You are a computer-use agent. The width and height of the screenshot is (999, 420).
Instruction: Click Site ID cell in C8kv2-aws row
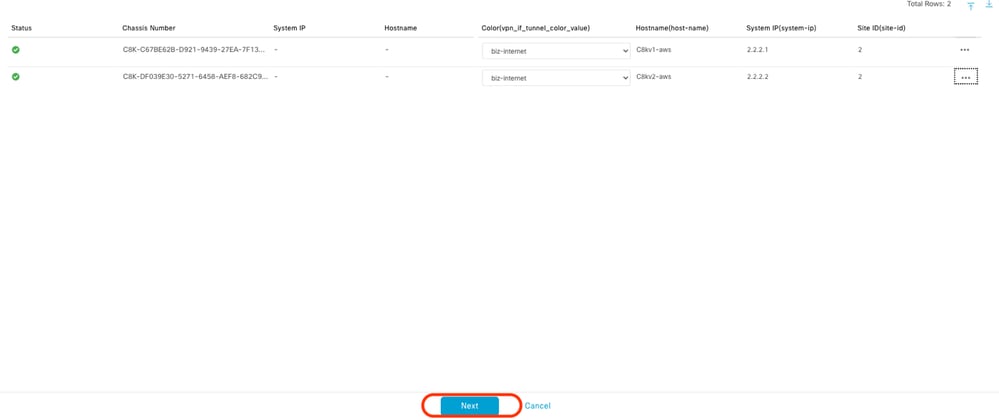point(860,76)
